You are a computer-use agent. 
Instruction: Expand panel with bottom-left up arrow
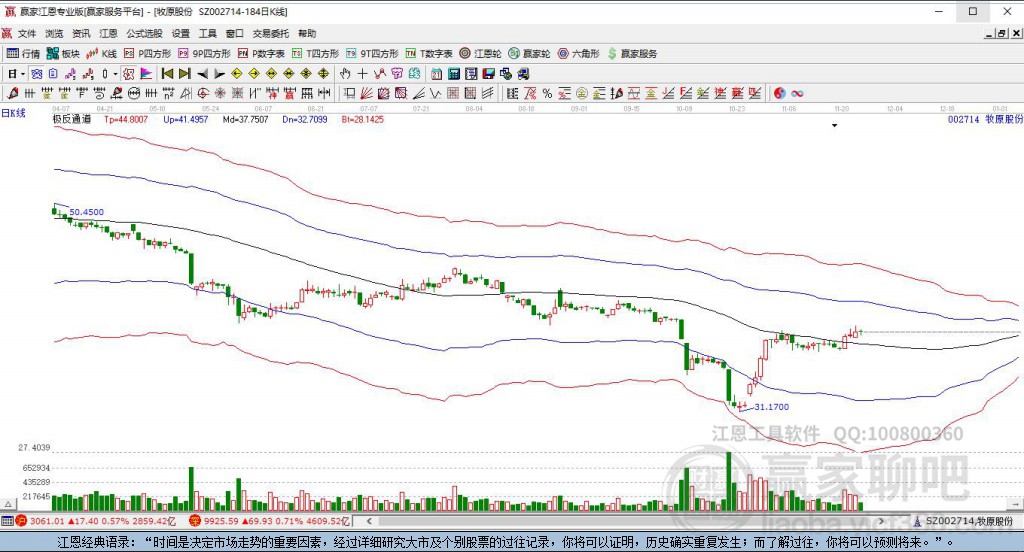pos(8,504)
